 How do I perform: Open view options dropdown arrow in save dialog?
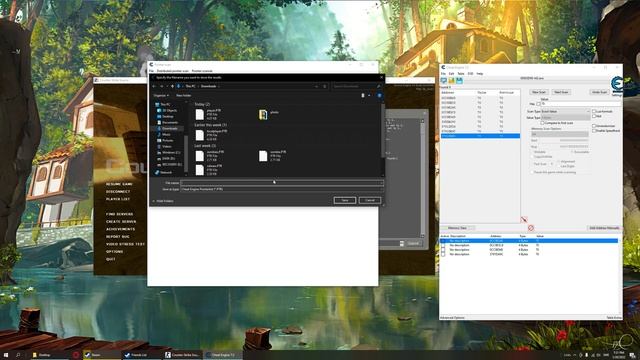369,96
